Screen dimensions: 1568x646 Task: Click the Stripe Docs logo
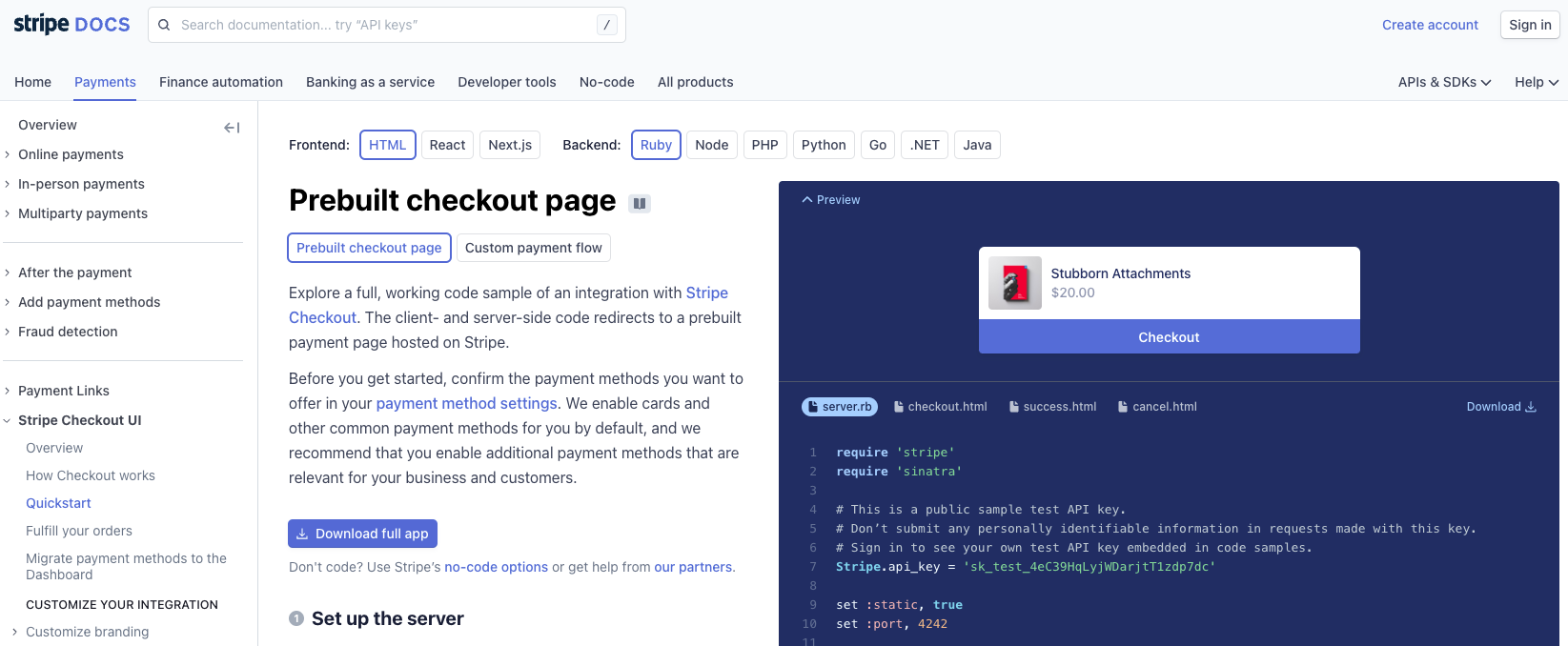pyautogui.click(x=71, y=25)
